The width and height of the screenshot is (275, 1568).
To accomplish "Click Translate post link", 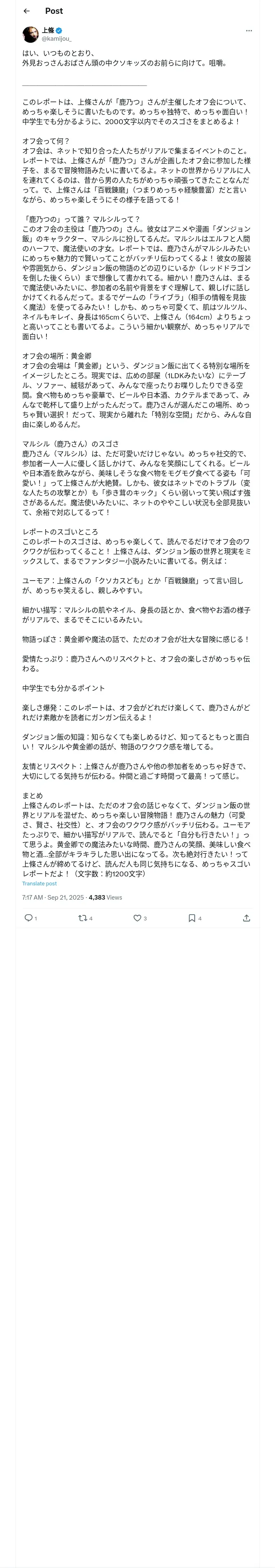I will click(40, 883).
